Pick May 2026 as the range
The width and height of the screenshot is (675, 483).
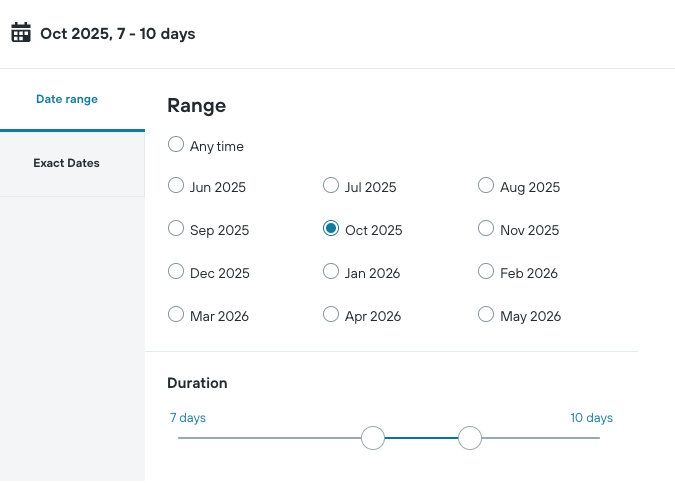(486, 315)
